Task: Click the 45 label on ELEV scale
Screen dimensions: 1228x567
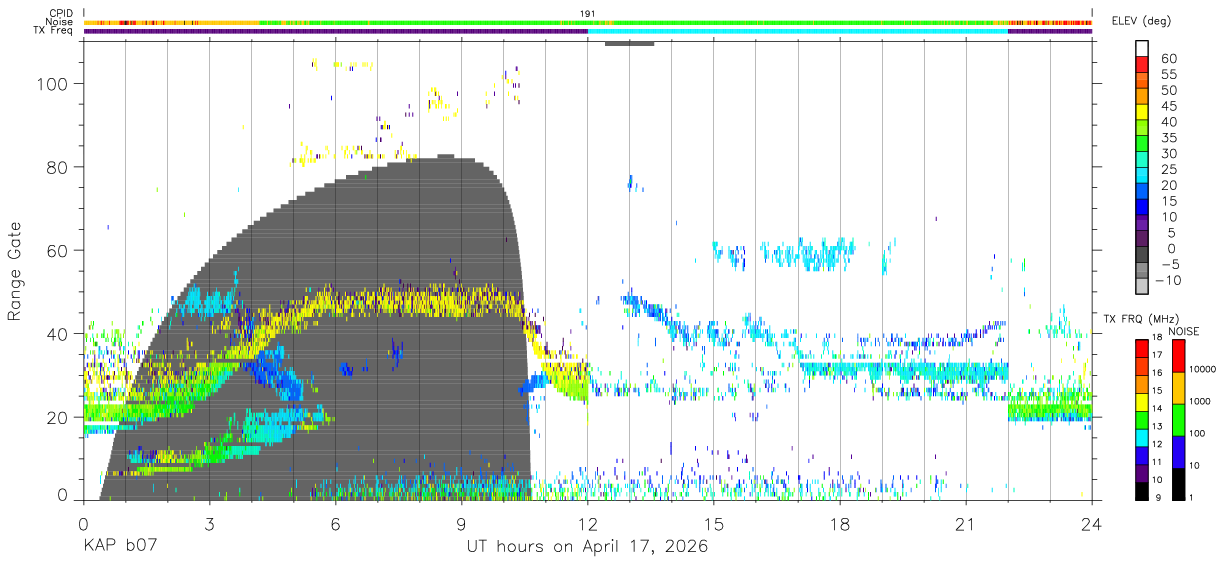Action: tap(1168, 106)
